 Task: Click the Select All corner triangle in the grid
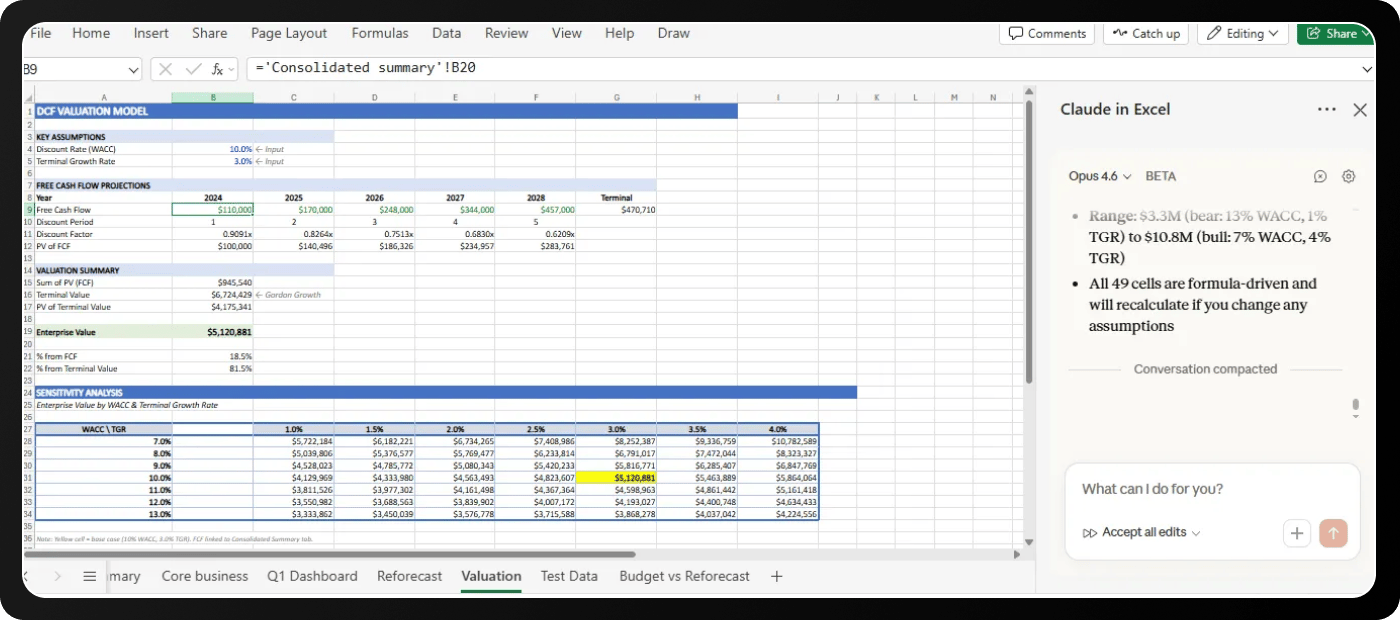28,97
